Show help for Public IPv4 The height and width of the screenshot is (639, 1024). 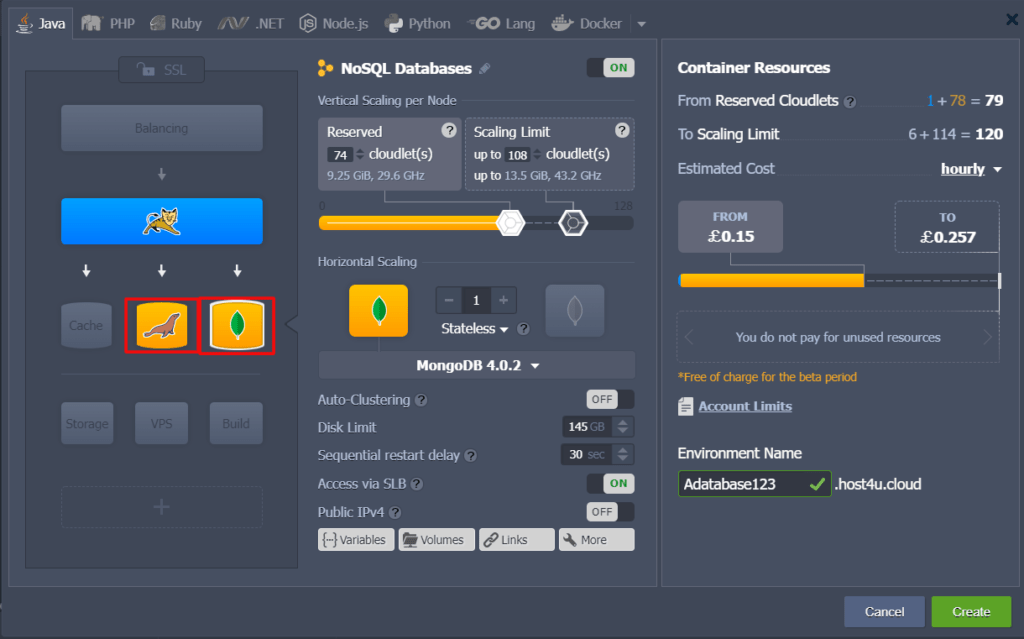click(395, 512)
